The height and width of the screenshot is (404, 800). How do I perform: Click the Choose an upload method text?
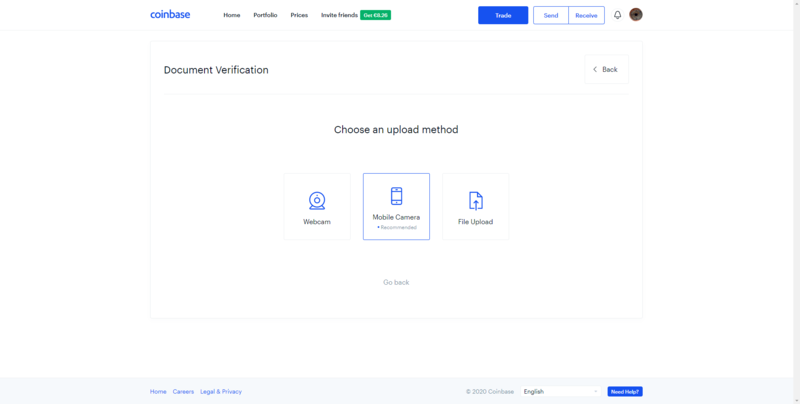(x=396, y=130)
